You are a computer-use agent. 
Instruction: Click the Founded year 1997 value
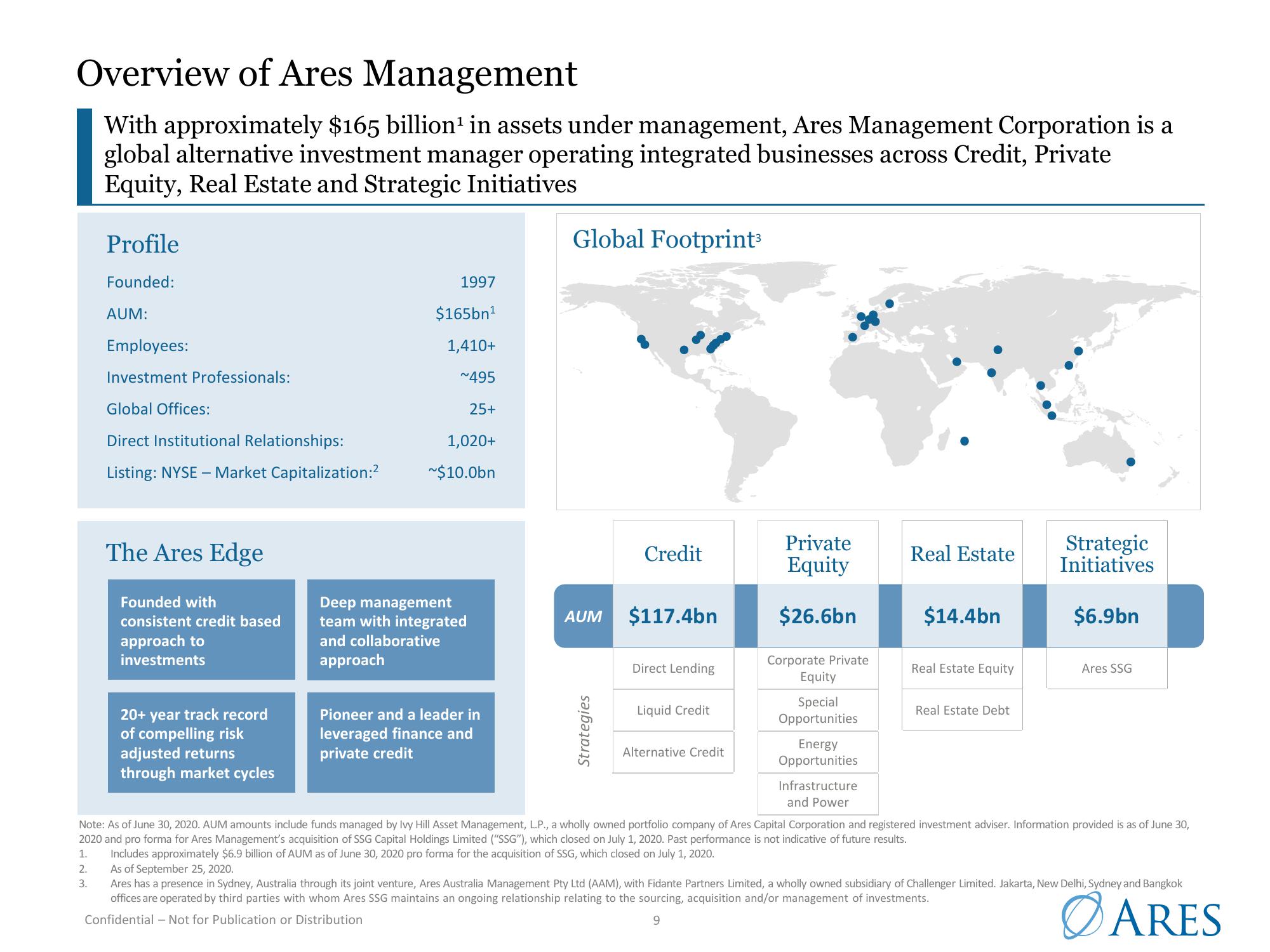pyautogui.click(x=478, y=282)
